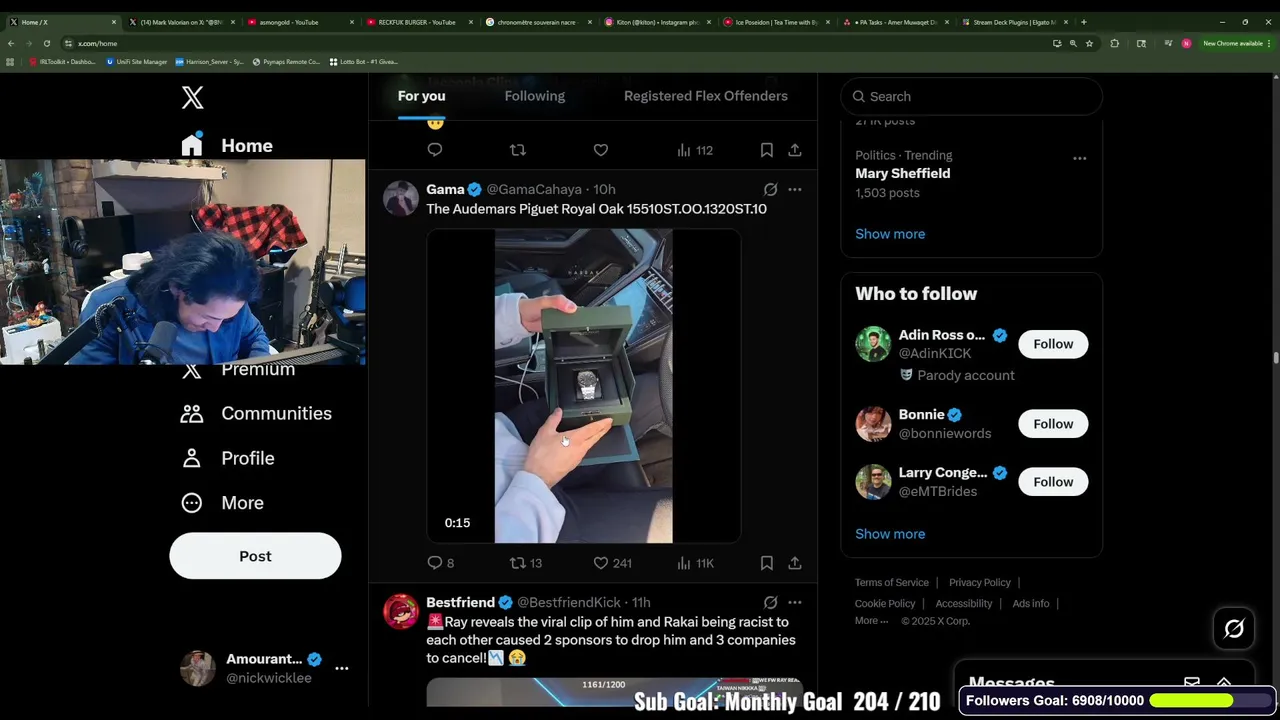Image resolution: width=1280 pixels, height=720 pixels.
Task: Open Gama's profile avatar
Action: tap(401, 198)
